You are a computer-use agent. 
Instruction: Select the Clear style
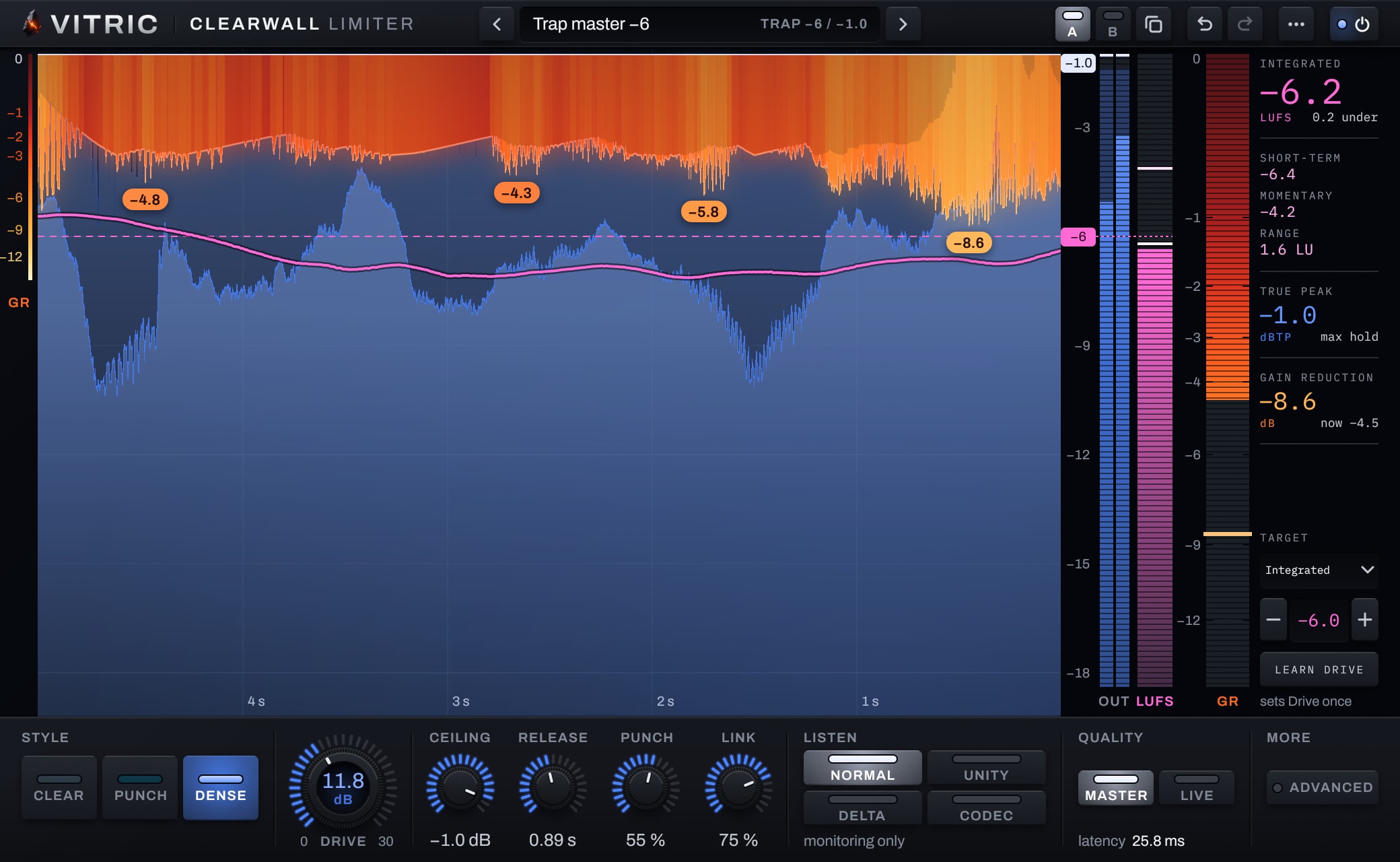59,787
